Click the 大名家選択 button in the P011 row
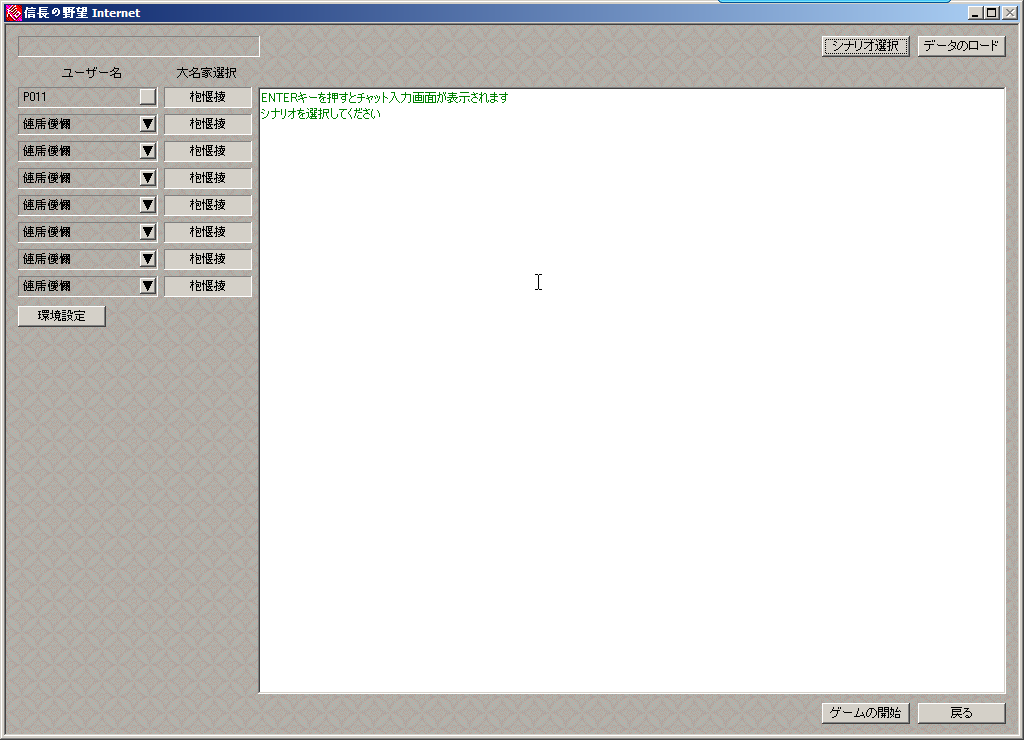This screenshot has height=740, width=1024. [x=208, y=97]
